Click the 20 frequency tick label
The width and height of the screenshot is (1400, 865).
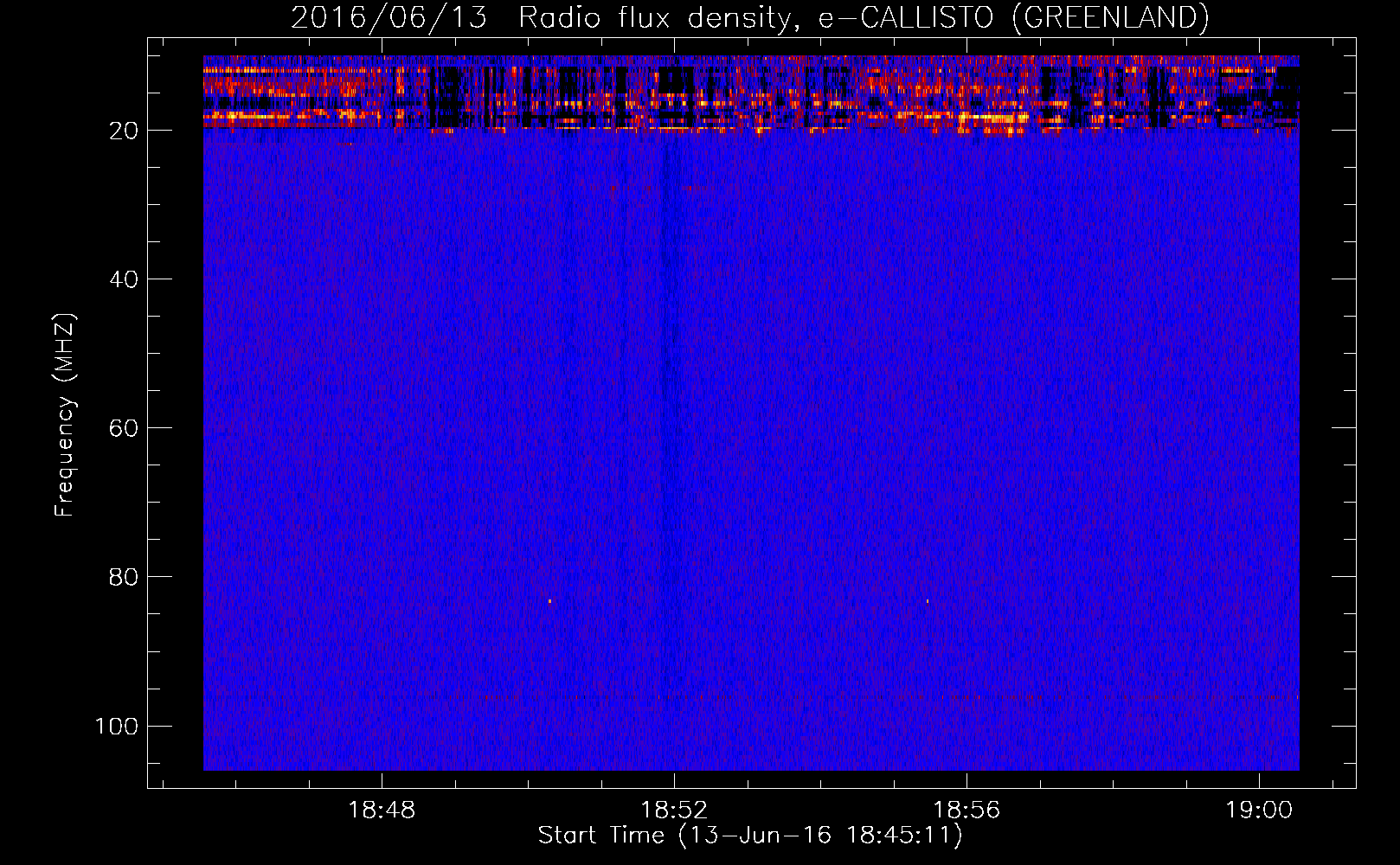point(124,131)
